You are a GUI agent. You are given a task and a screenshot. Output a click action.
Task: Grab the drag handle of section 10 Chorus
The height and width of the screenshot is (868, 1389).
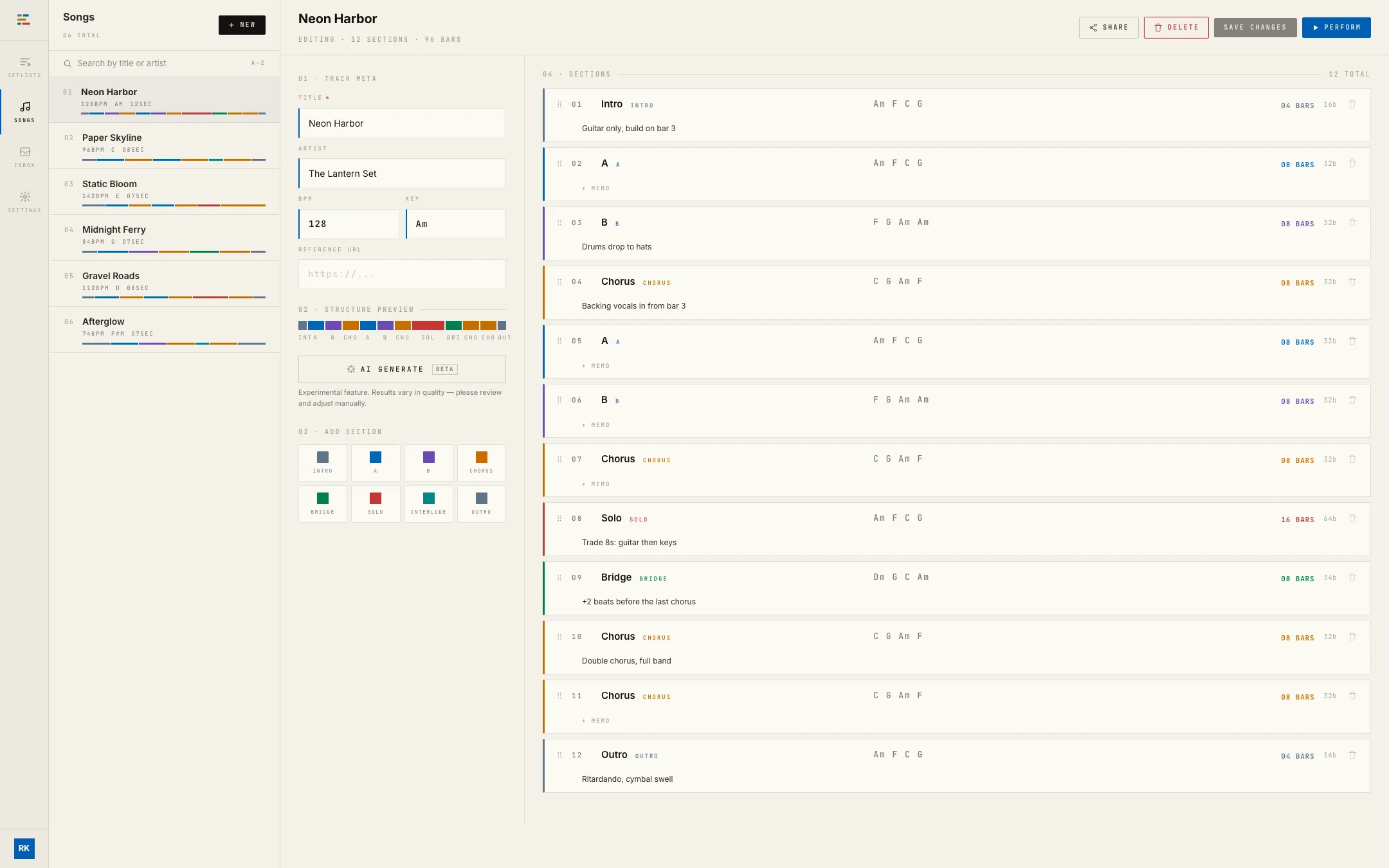click(x=559, y=637)
